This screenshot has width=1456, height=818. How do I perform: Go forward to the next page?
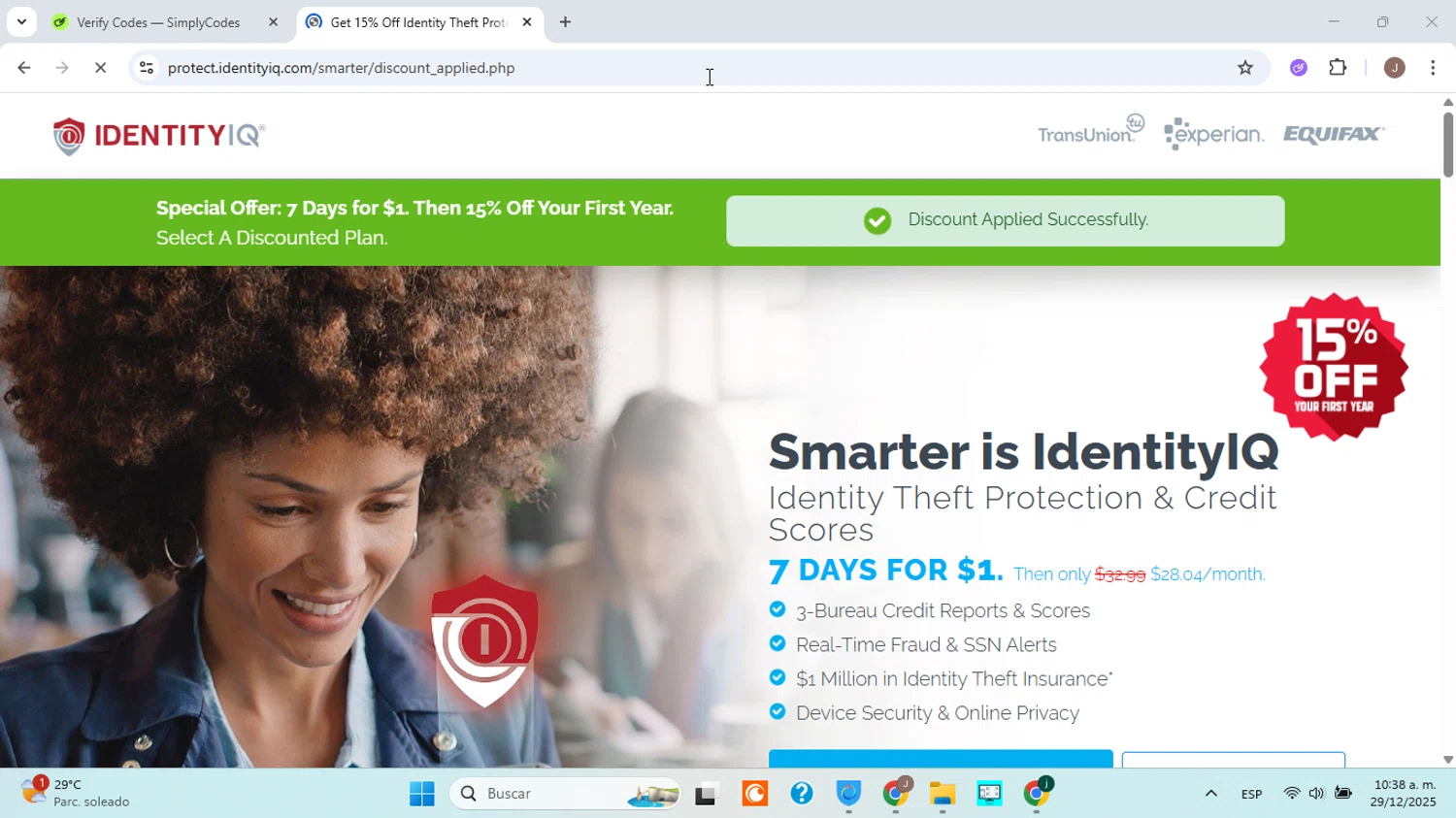pyautogui.click(x=62, y=68)
